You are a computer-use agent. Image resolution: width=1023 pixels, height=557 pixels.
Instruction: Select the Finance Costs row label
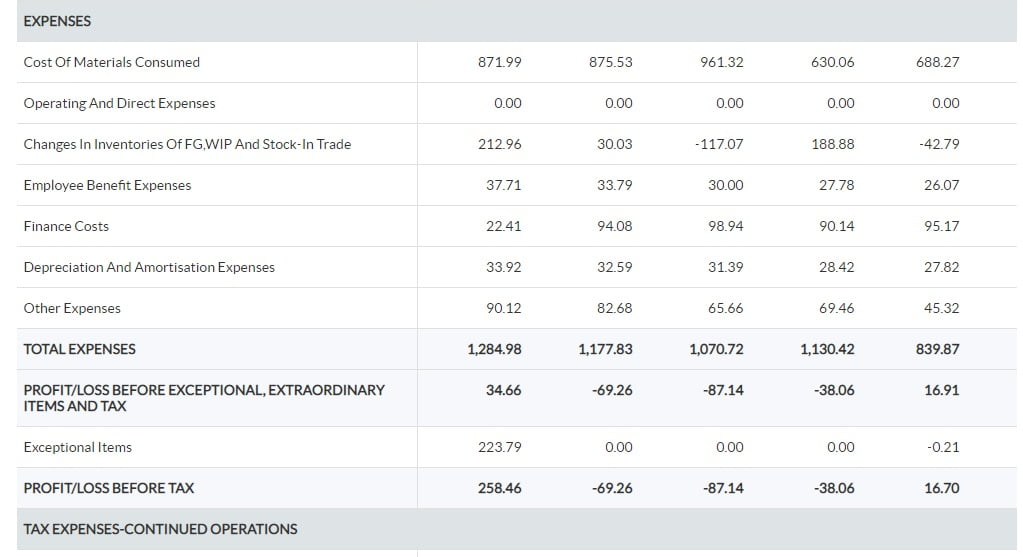66,226
